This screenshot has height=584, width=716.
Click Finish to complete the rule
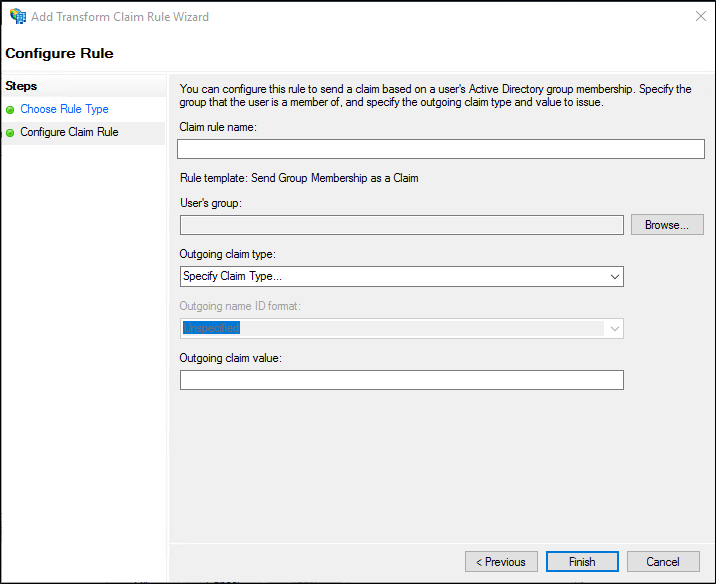tap(582, 562)
